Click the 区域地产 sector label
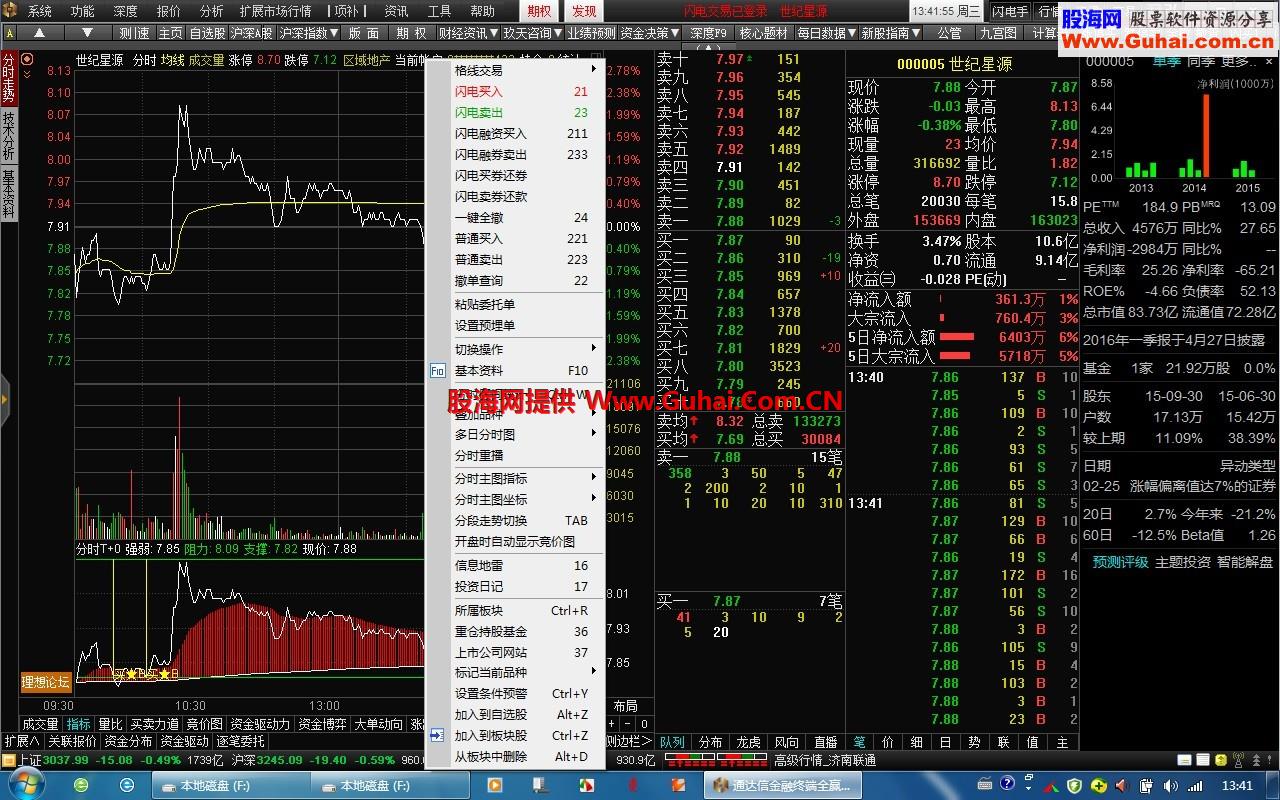 coord(366,60)
